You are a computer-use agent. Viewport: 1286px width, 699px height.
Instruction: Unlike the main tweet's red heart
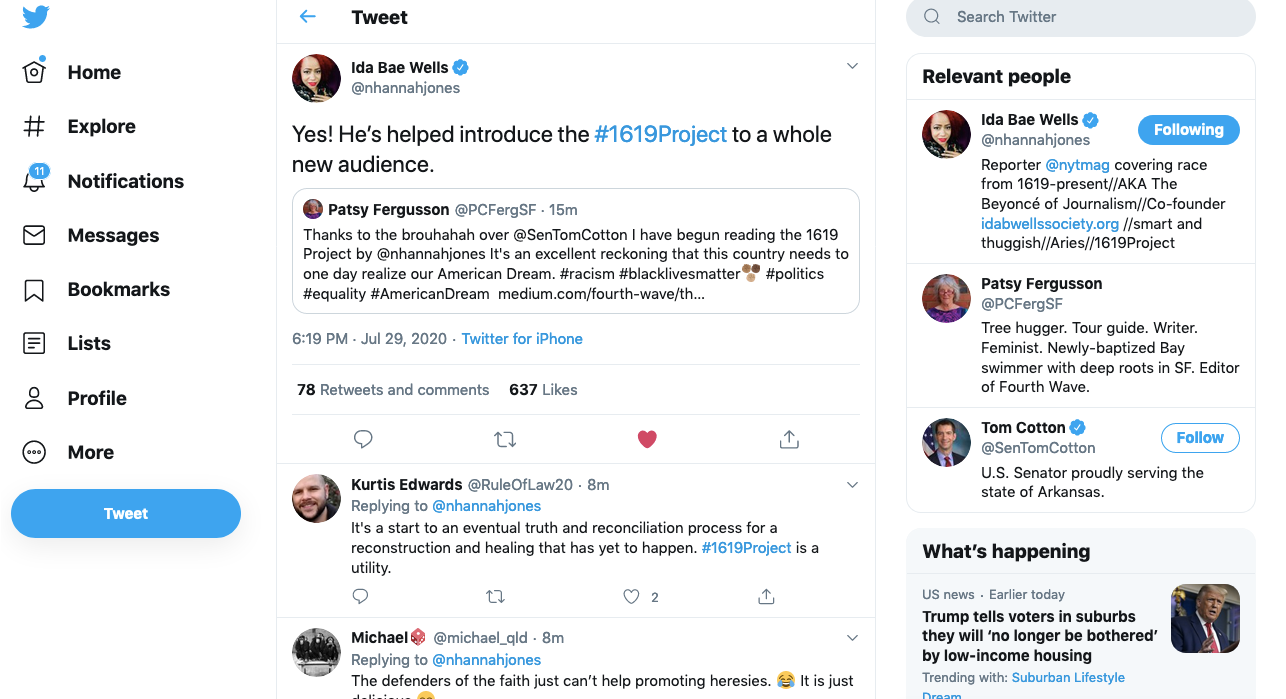(x=647, y=439)
